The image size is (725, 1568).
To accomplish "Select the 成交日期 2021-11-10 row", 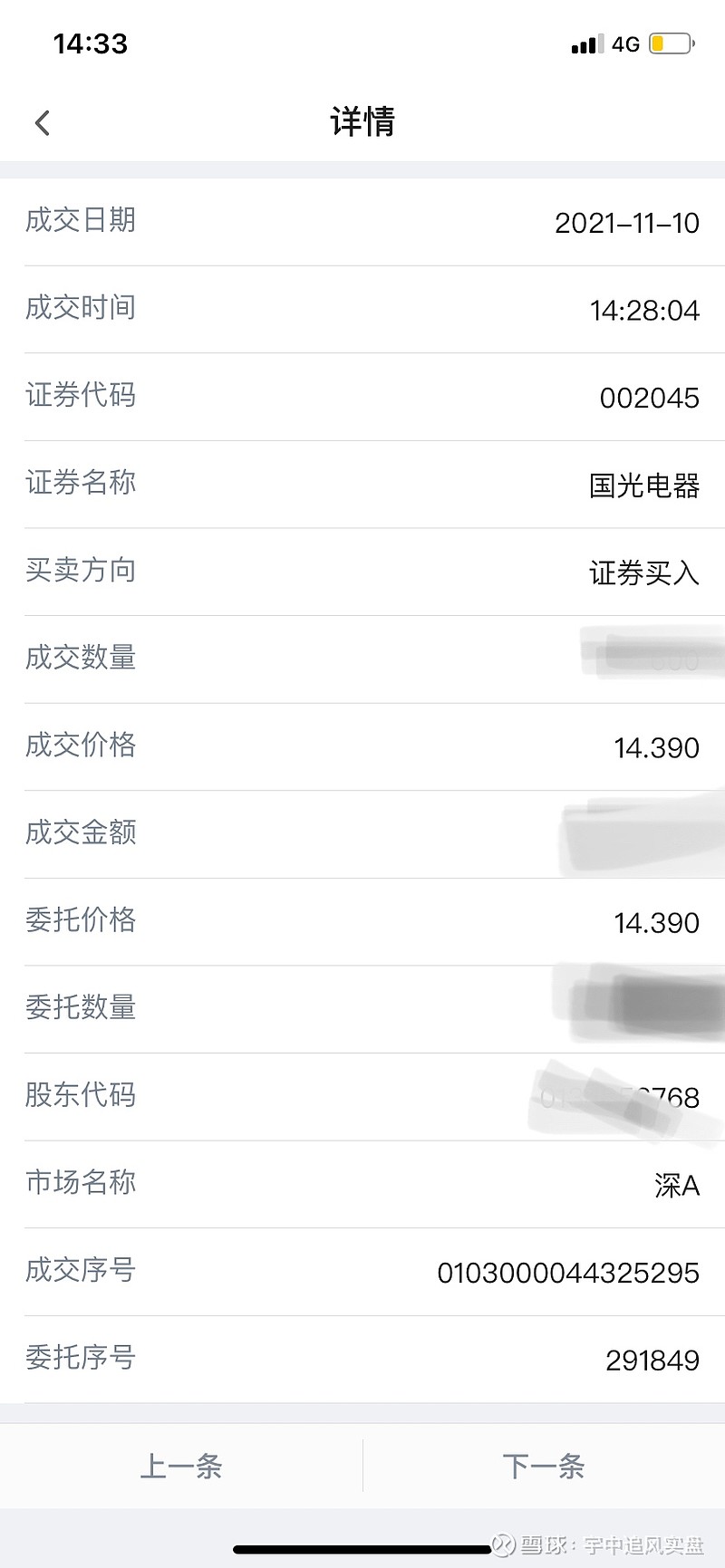I will click(362, 222).
